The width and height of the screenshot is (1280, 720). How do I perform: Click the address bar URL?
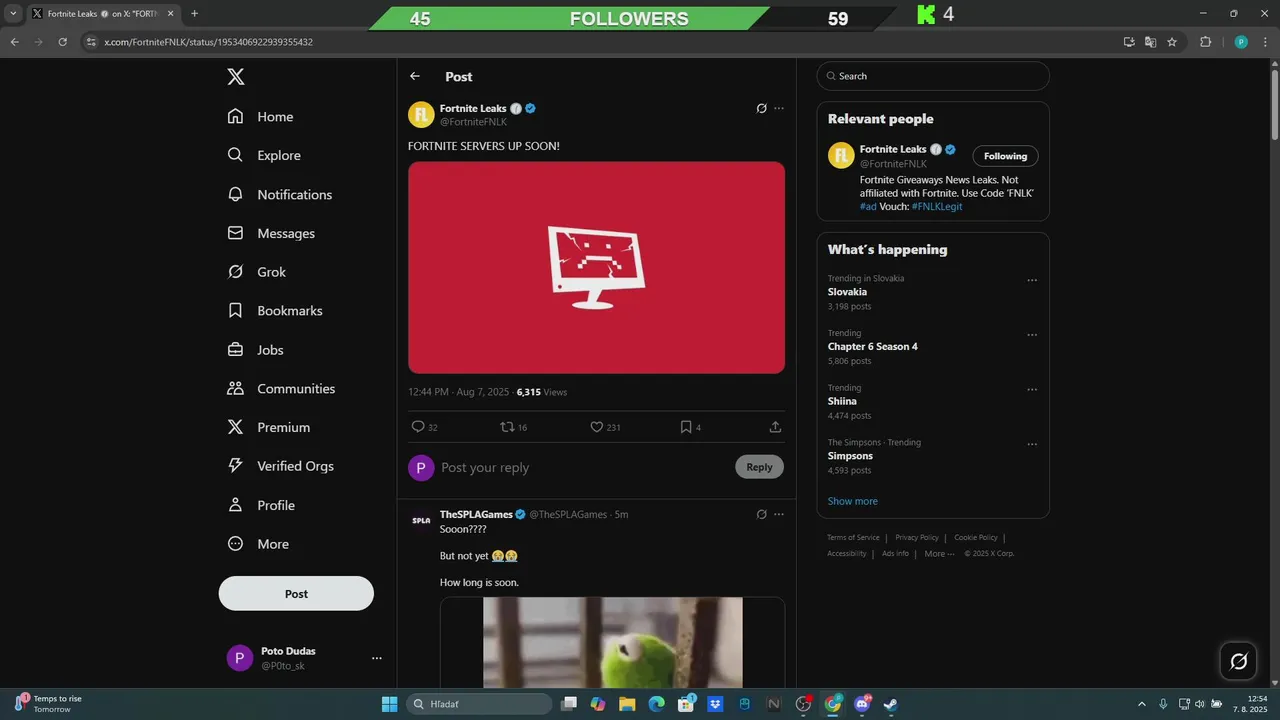pos(209,42)
